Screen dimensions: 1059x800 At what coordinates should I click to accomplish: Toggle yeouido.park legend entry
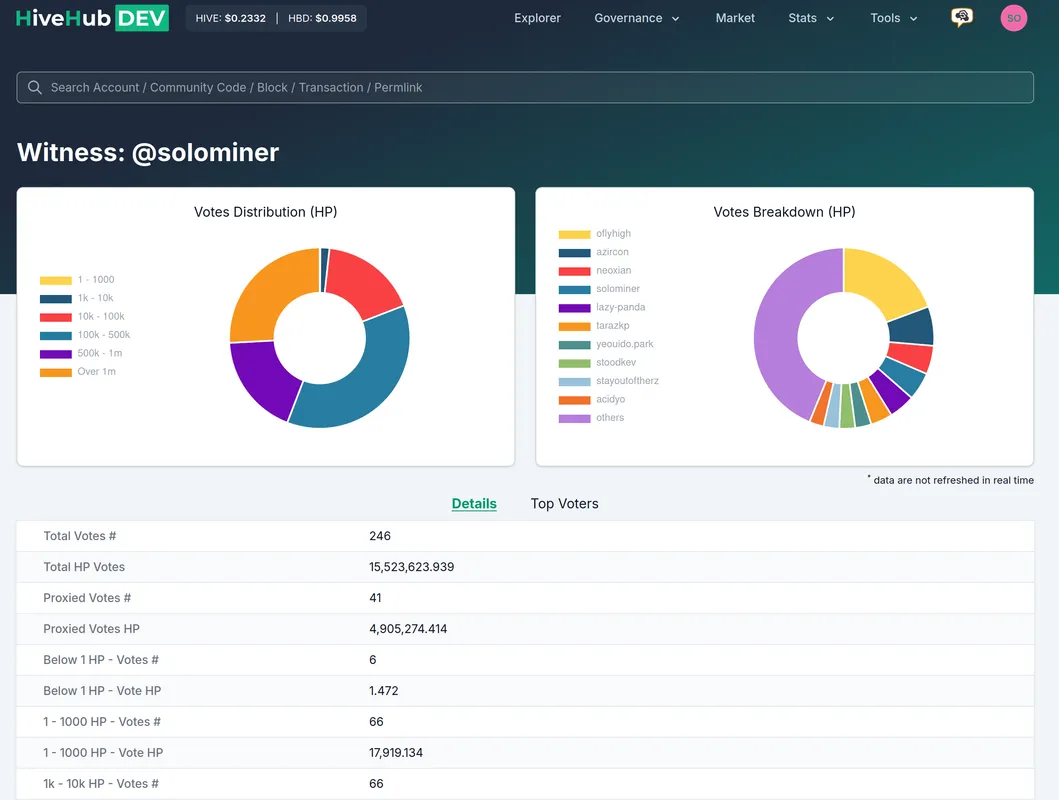coord(606,344)
